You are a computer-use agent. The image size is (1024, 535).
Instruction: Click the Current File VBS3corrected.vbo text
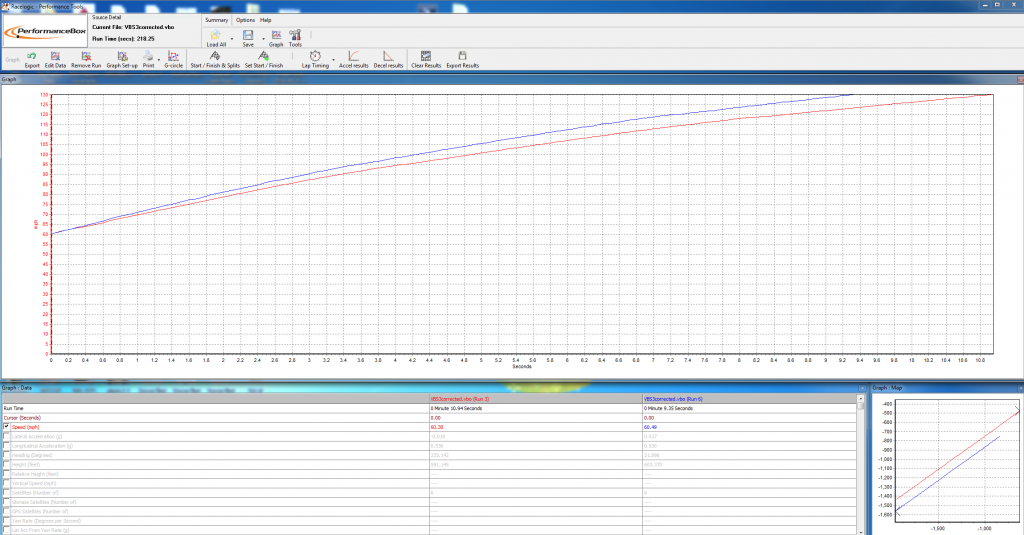(x=133, y=27)
